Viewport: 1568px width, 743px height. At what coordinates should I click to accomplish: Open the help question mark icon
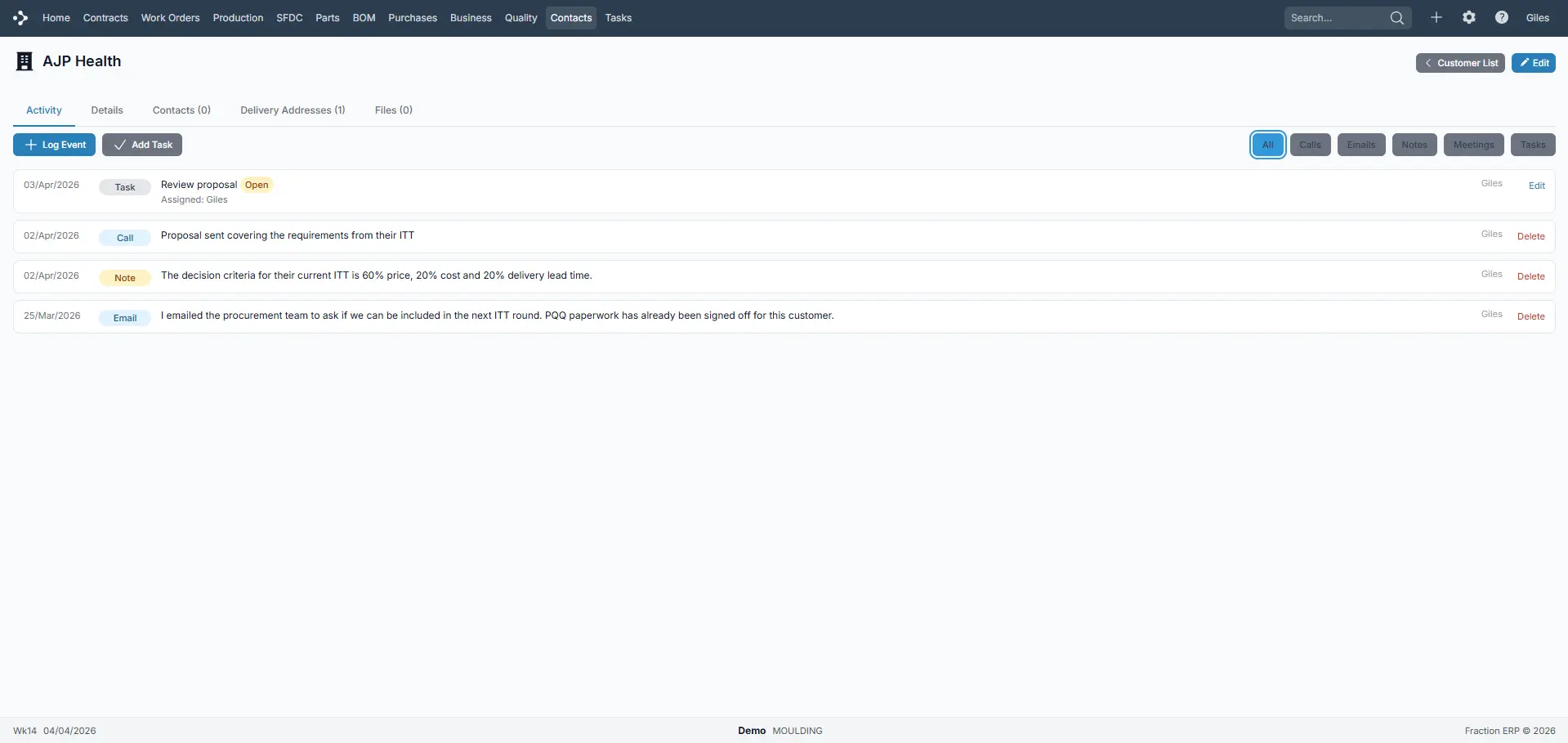click(1501, 18)
